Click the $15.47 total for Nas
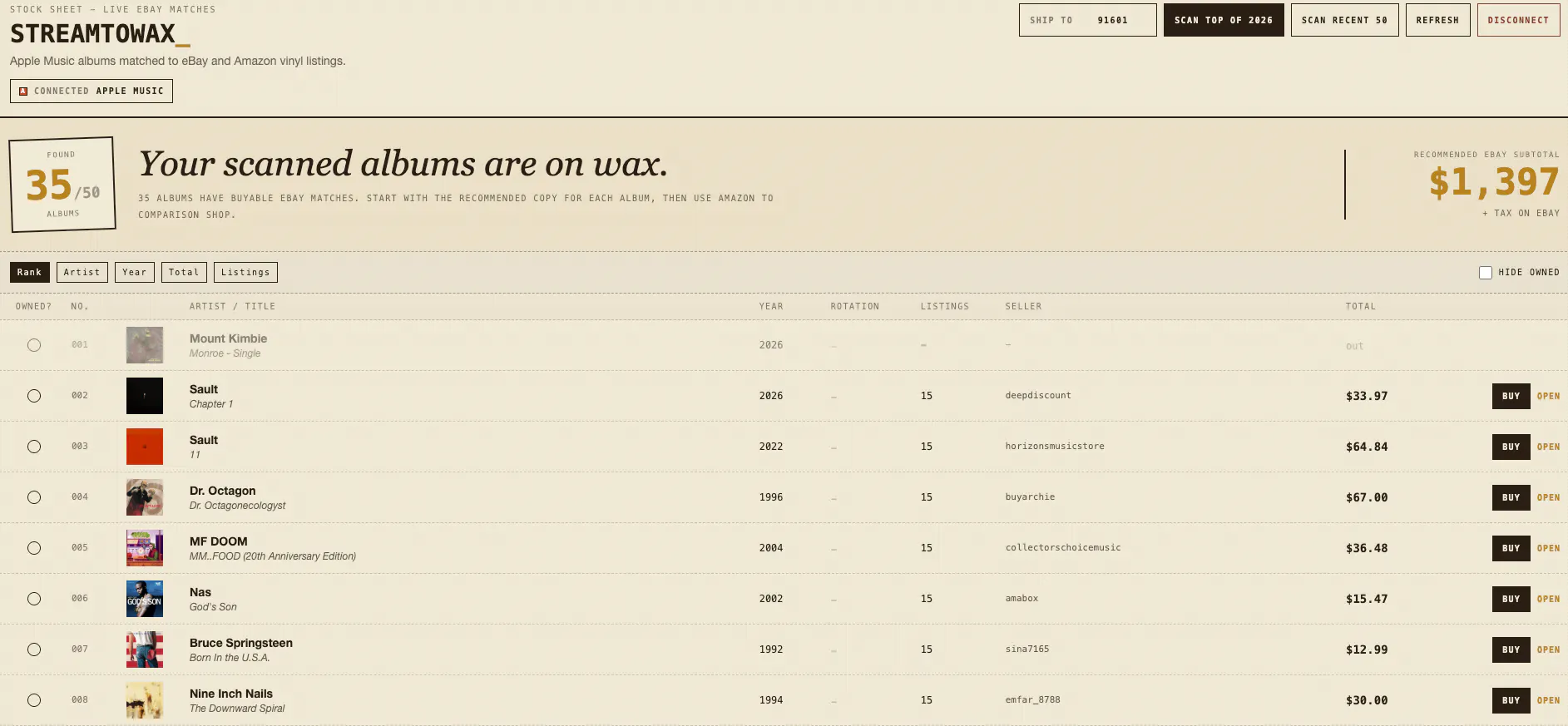 (1367, 599)
